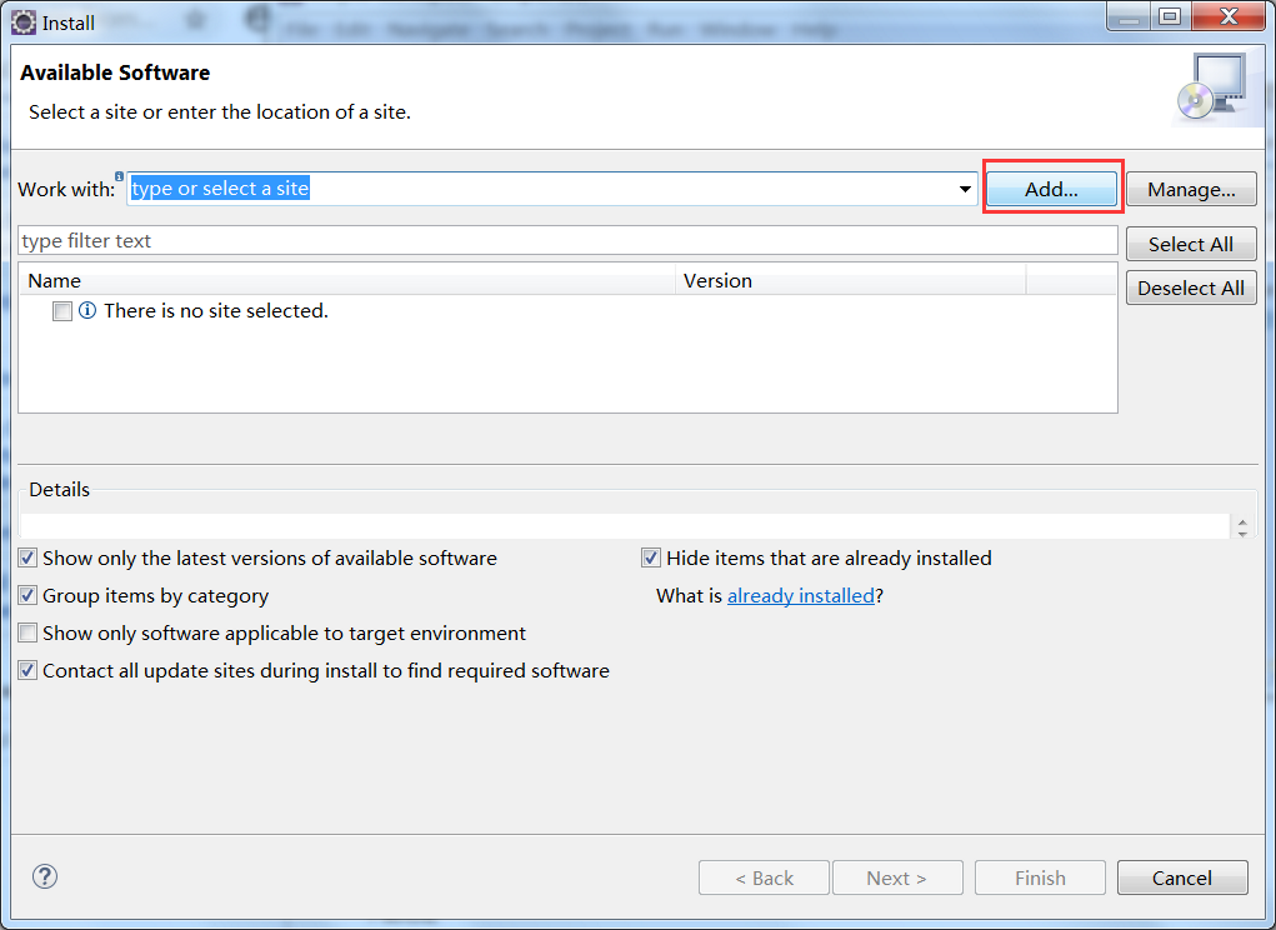Sort by the Version column header
Image resolution: width=1276 pixels, height=930 pixels.
[851, 281]
